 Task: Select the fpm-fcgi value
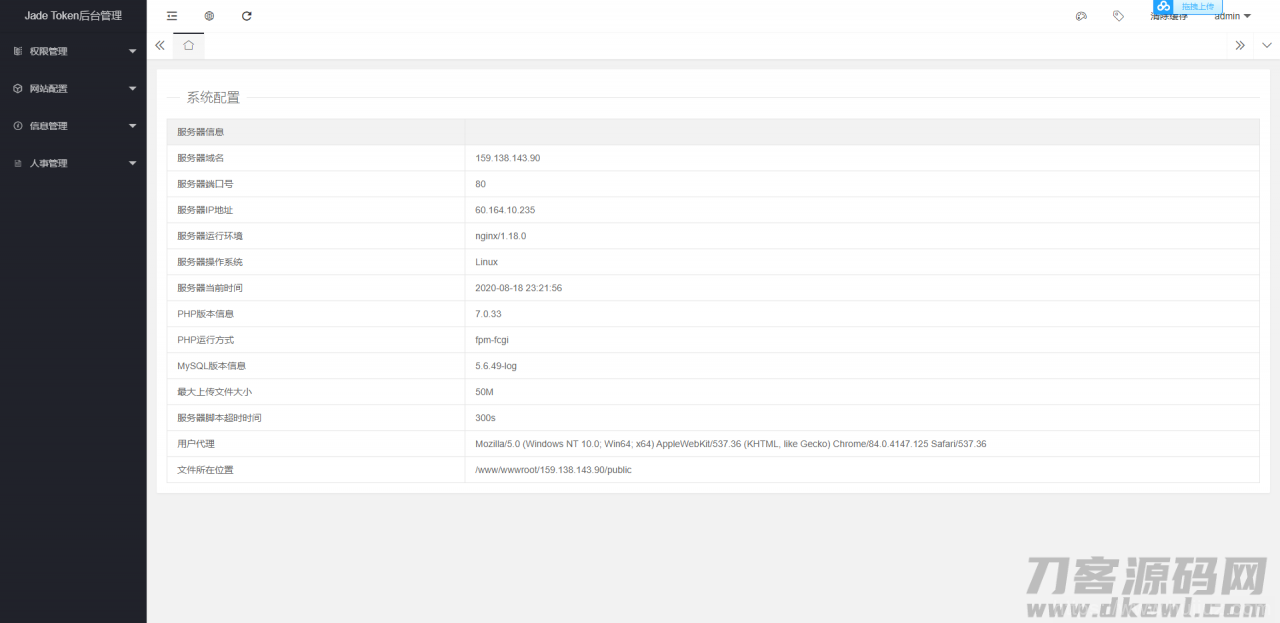point(492,340)
